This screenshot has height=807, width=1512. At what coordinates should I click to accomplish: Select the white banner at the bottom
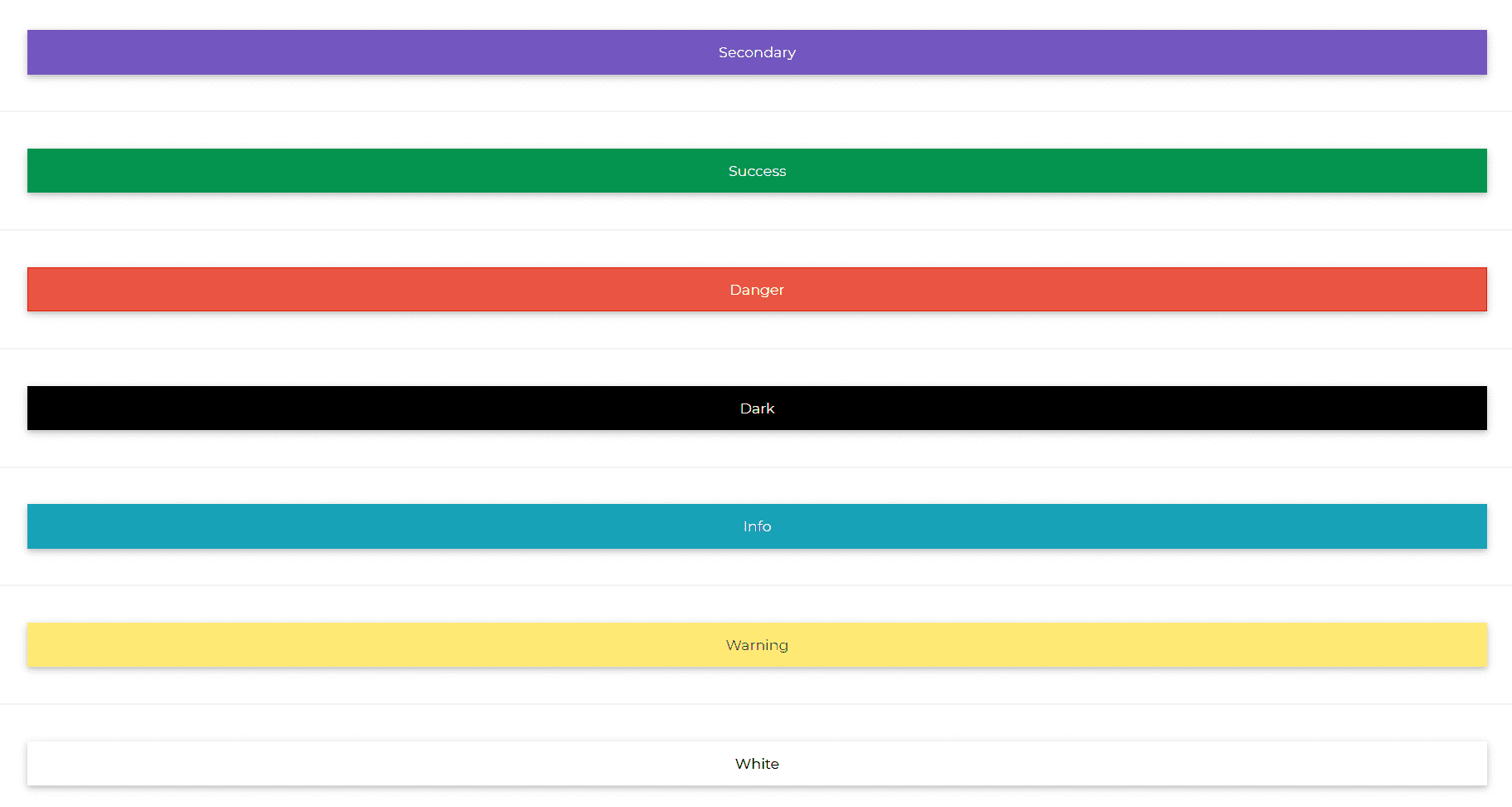click(756, 764)
